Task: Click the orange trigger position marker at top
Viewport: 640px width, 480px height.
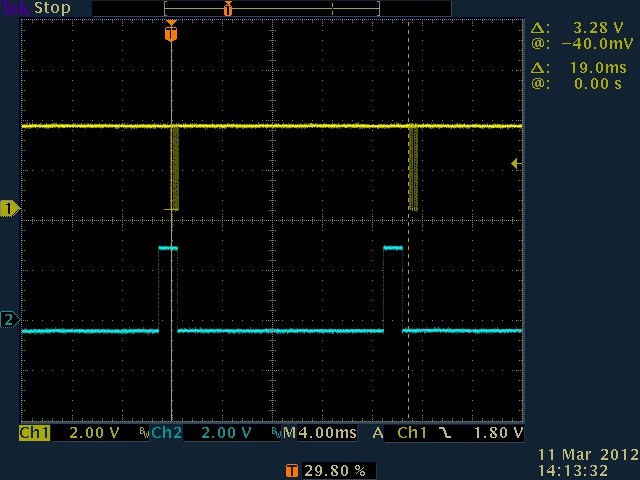Action: (x=171, y=32)
